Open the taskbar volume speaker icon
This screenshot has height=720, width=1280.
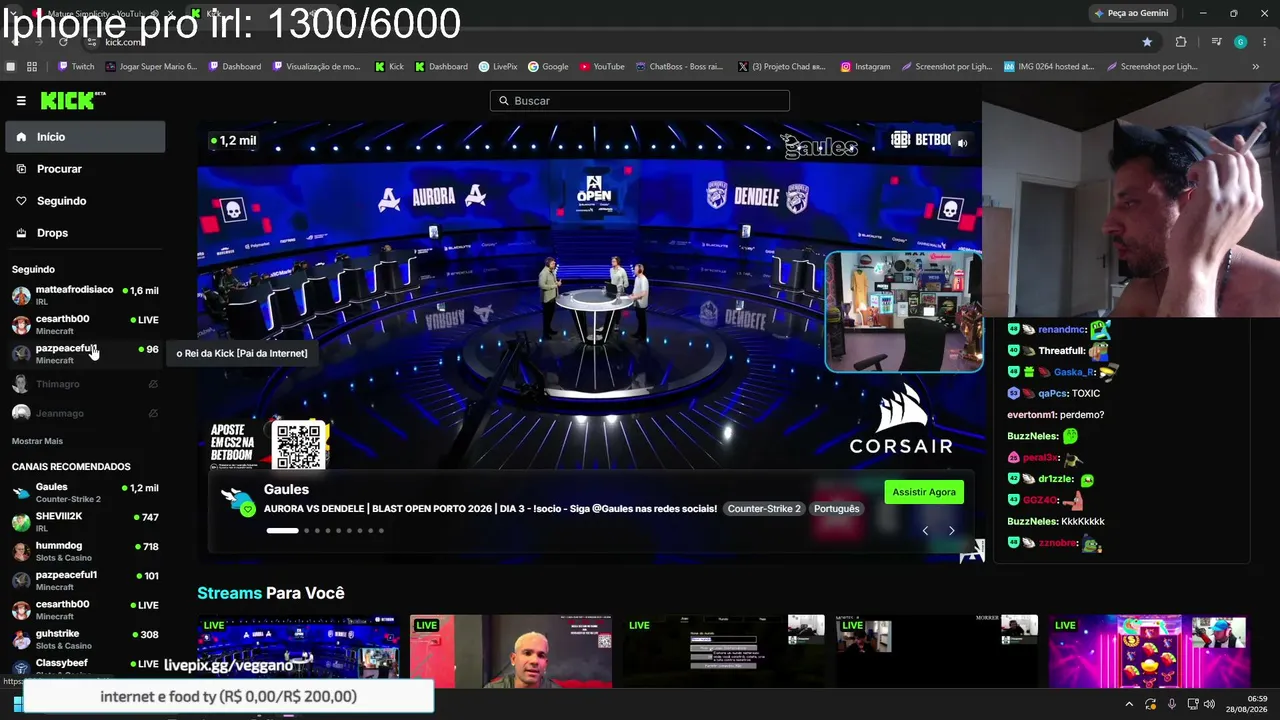pyautogui.click(x=1209, y=704)
